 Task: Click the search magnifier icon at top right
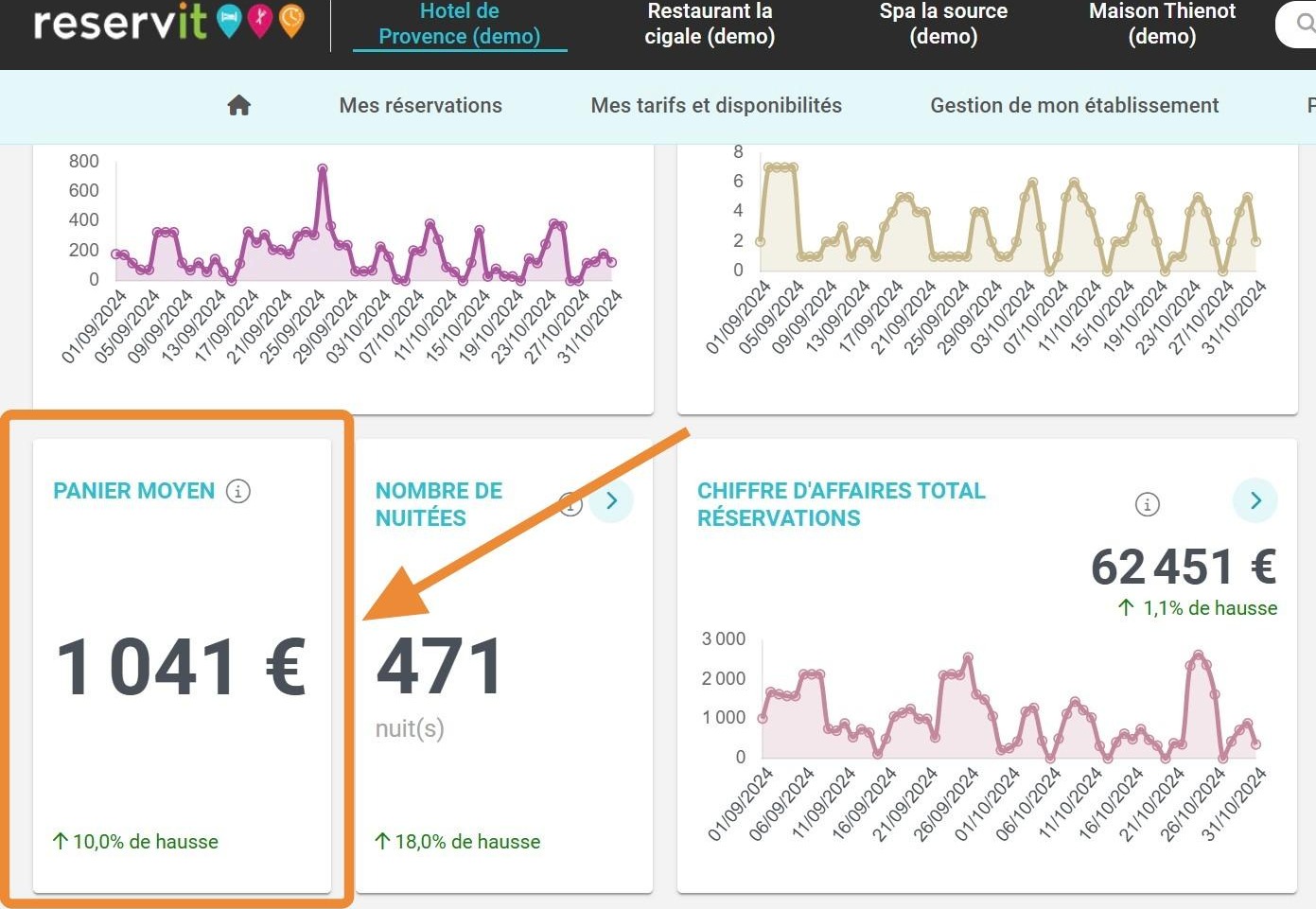[x=1306, y=24]
